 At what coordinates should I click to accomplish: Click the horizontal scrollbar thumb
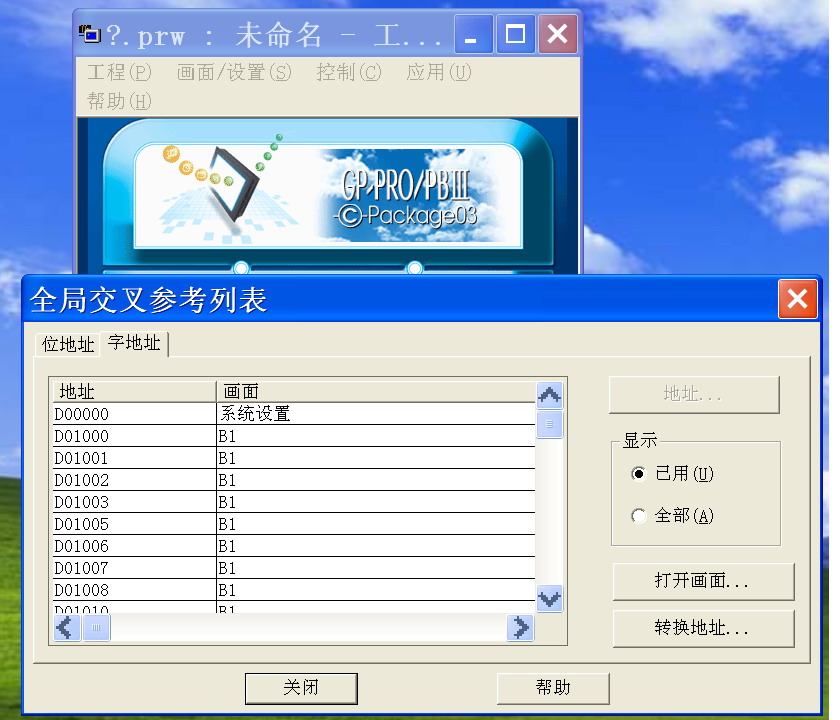(97, 627)
